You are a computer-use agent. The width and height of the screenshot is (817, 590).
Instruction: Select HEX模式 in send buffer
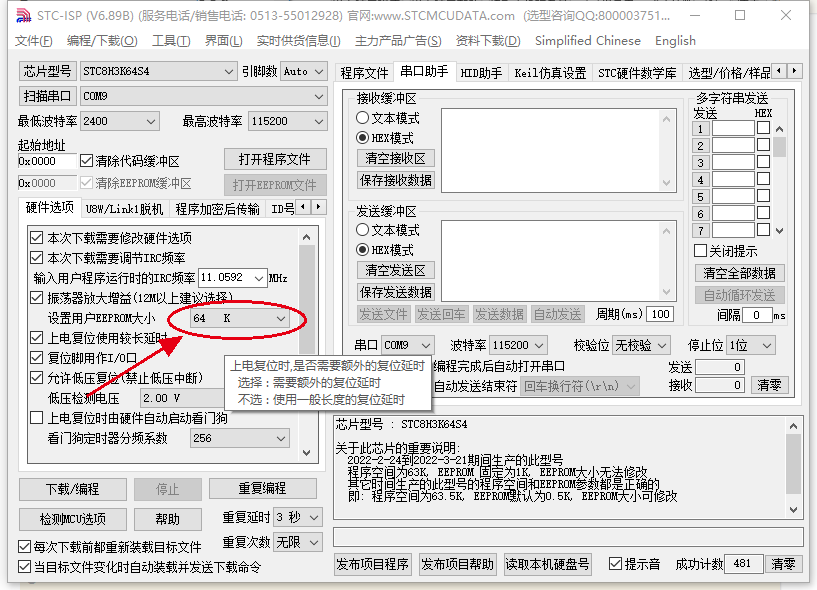tap(363, 250)
